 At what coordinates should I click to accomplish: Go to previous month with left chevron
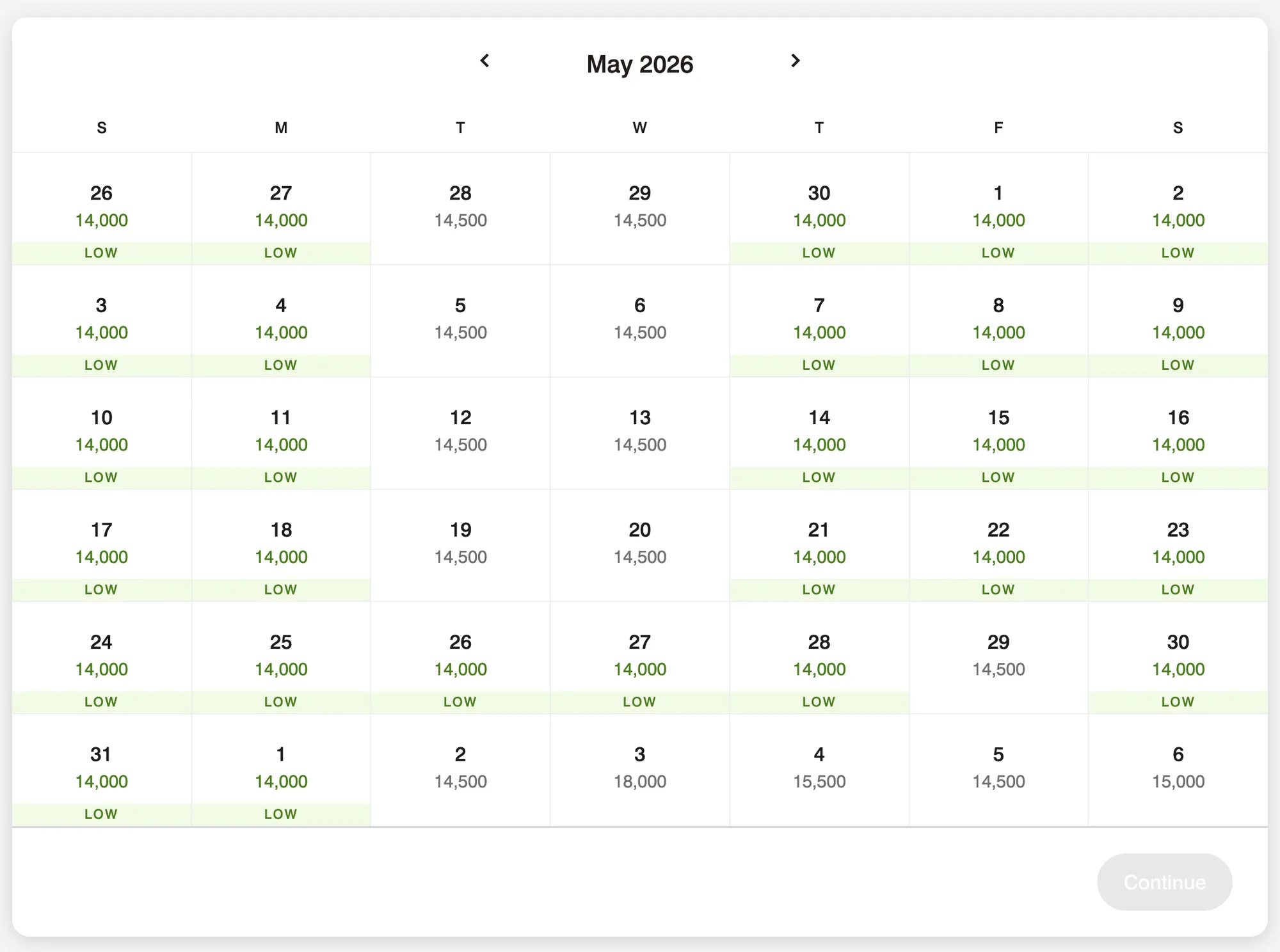tap(484, 61)
